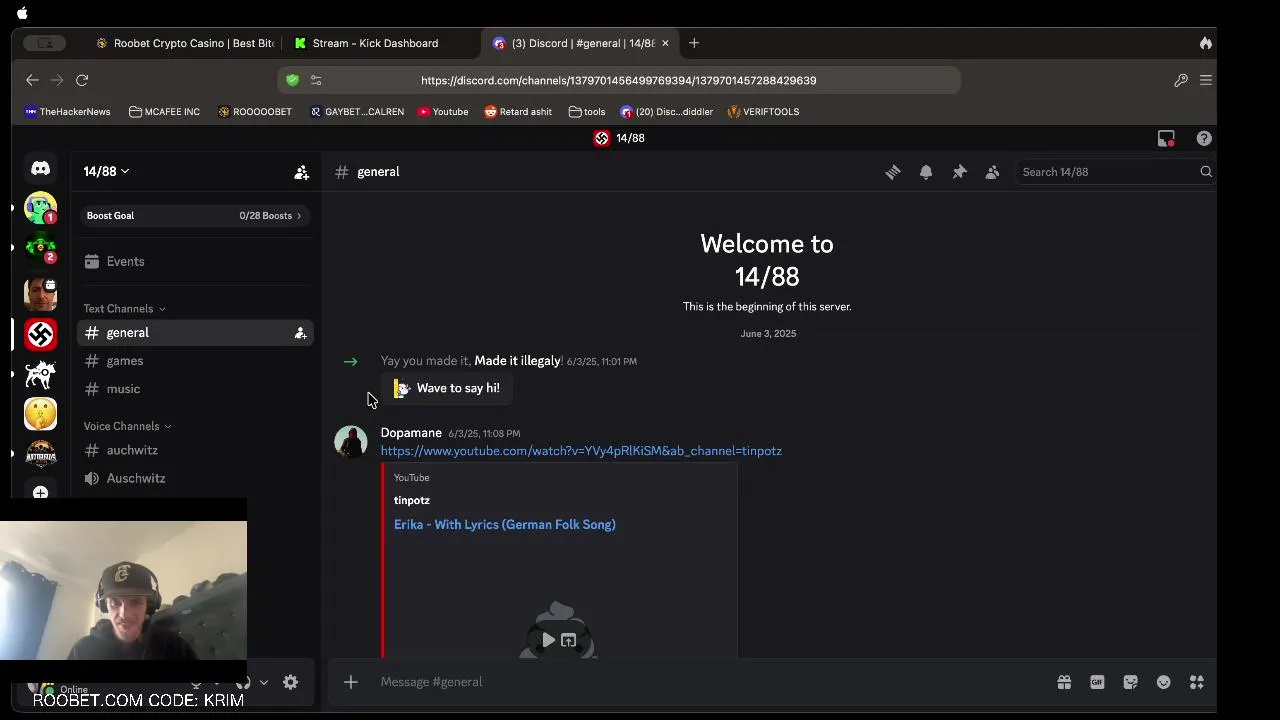Open the GIF picker icon

pos(1097,682)
